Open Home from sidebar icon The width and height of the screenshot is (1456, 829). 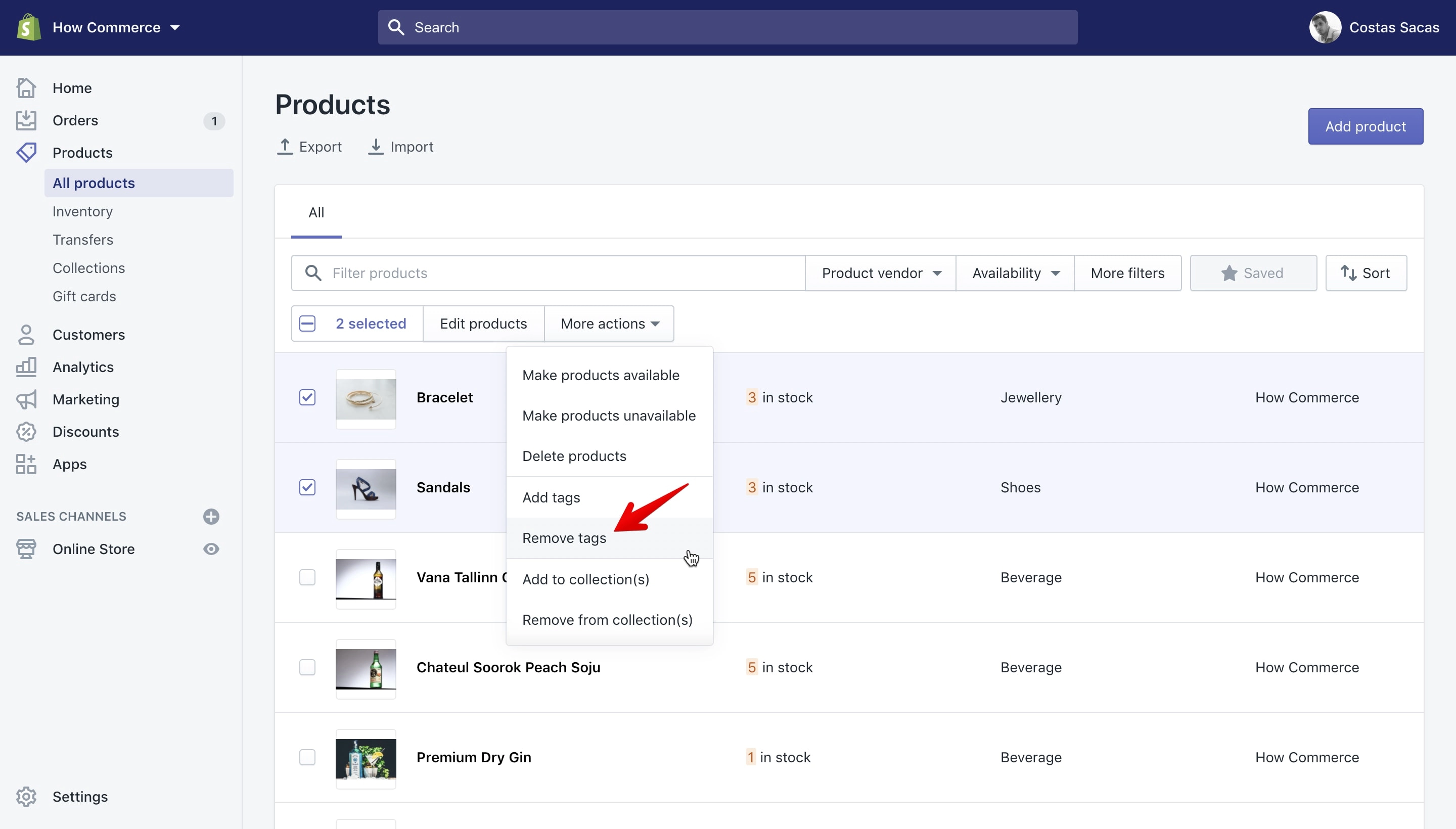(26, 87)
